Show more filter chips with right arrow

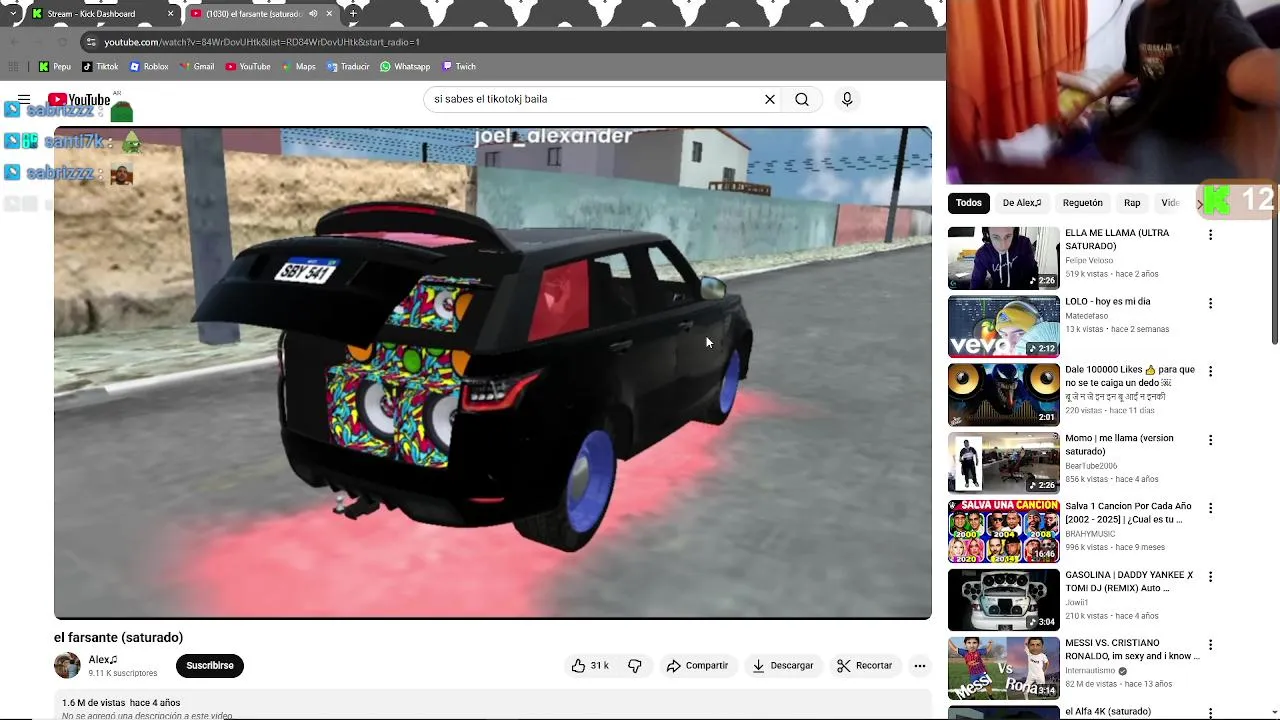pos(1199,203)
